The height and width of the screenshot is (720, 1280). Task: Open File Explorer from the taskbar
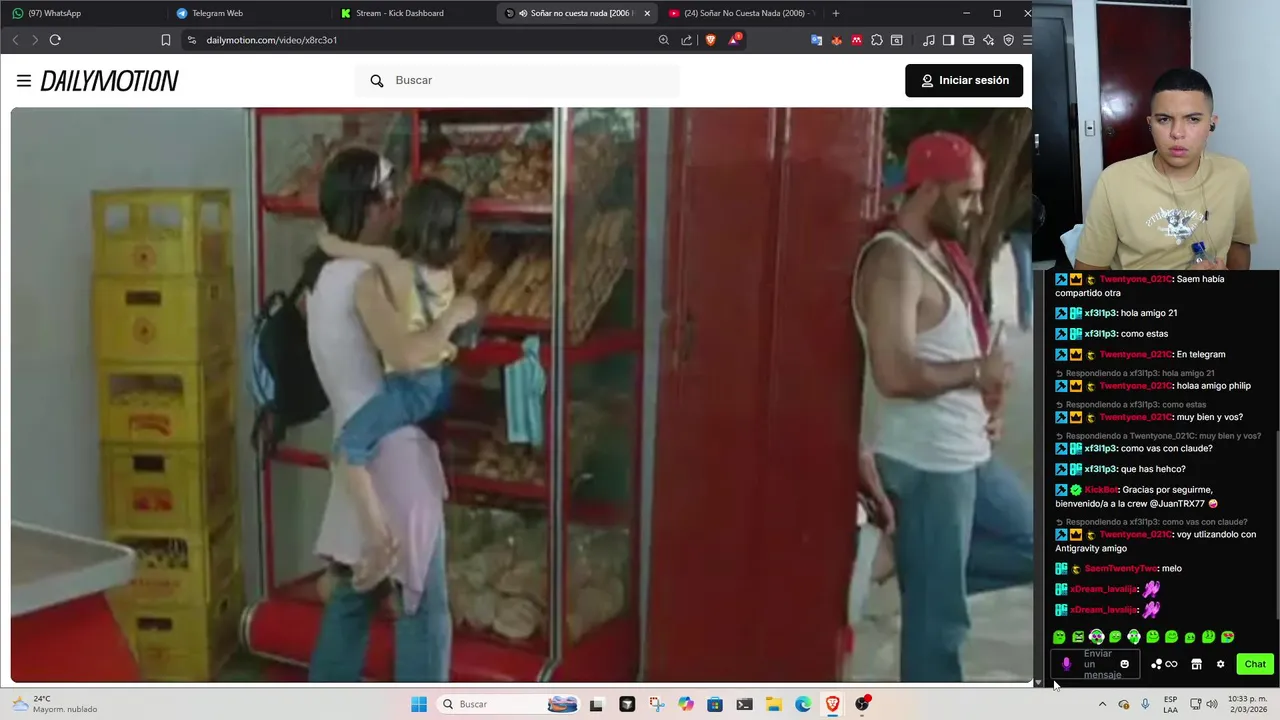[x=774, y=704]
